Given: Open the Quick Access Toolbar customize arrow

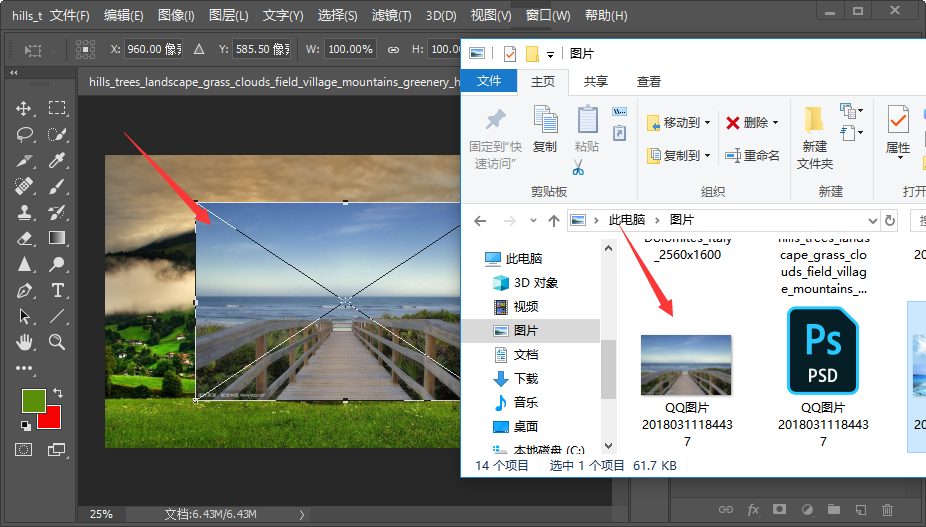Looking at the screenshot, I should click(550, 54).
